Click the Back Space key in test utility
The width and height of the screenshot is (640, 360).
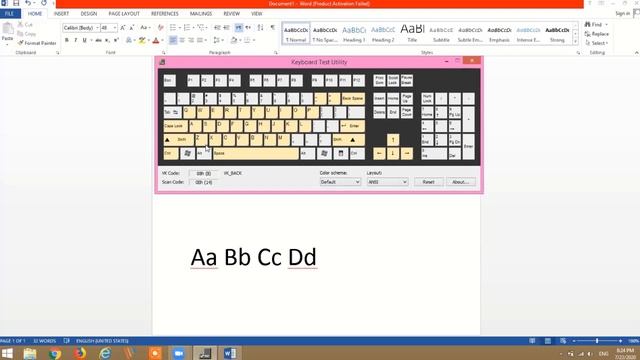(353, 98)
